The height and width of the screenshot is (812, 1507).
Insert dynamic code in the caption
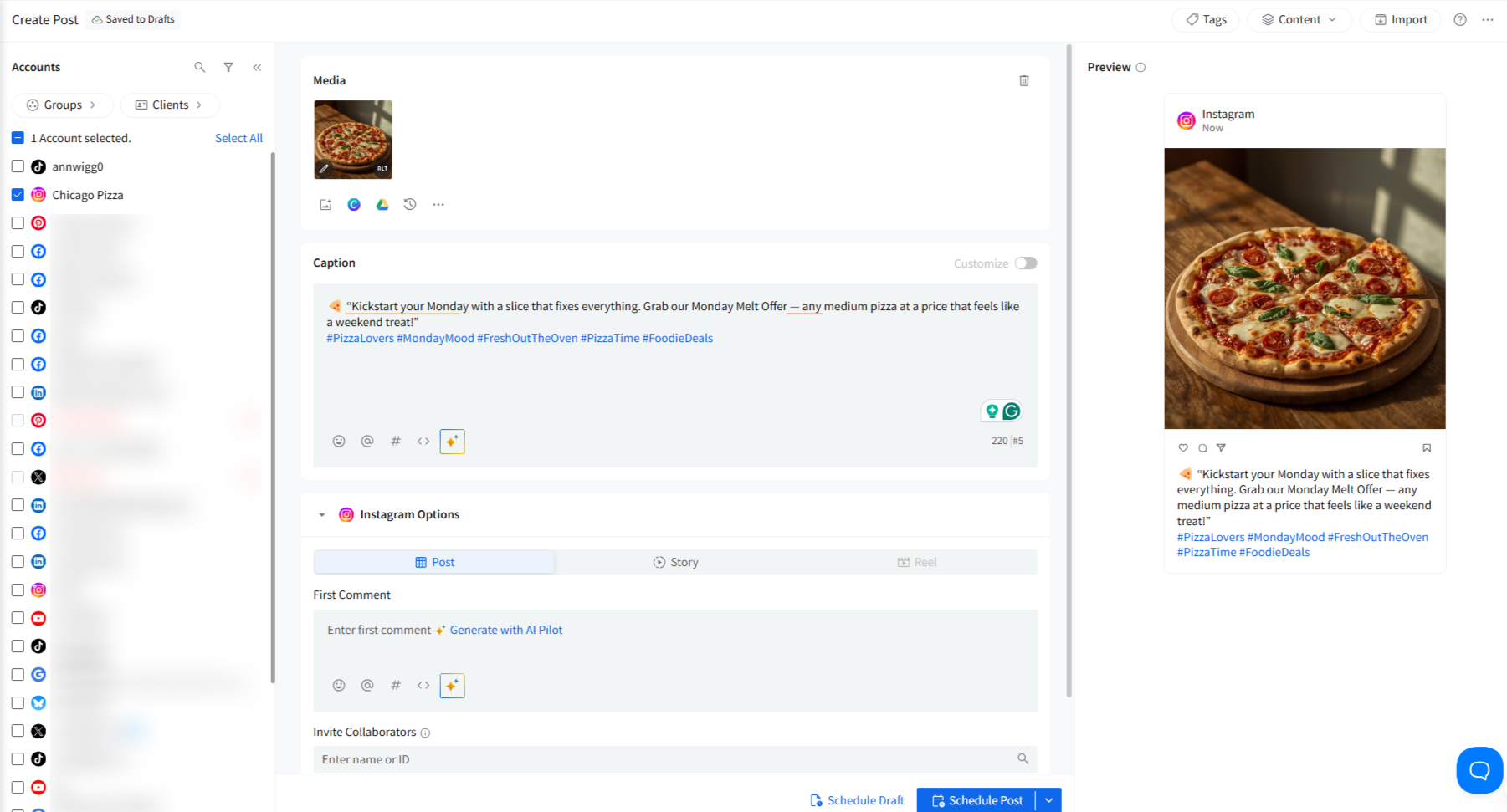tap(423, 441)
